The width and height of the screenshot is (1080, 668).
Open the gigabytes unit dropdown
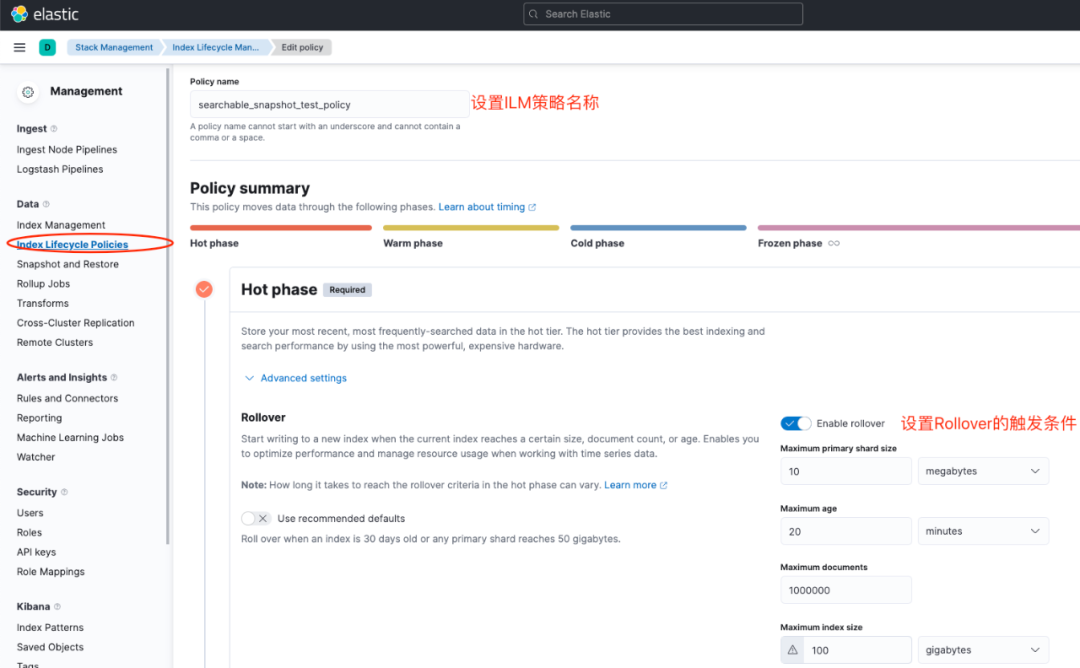click(x=983, y=650)
